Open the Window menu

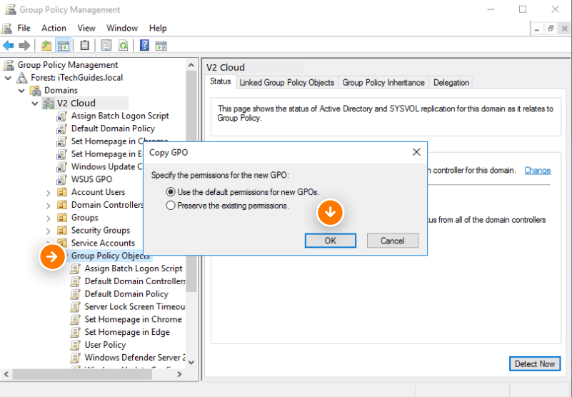[122, 28]
